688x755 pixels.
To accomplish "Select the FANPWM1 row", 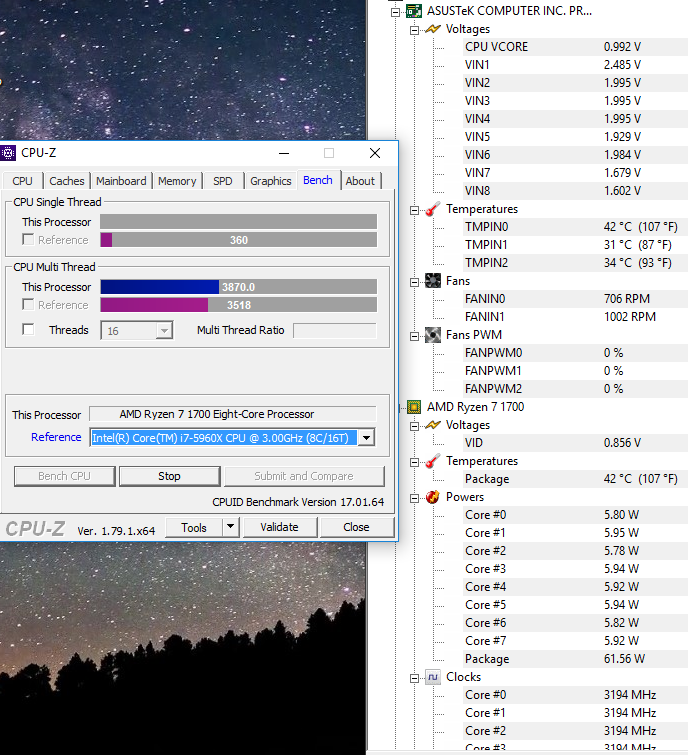I will tap(575, 371).
